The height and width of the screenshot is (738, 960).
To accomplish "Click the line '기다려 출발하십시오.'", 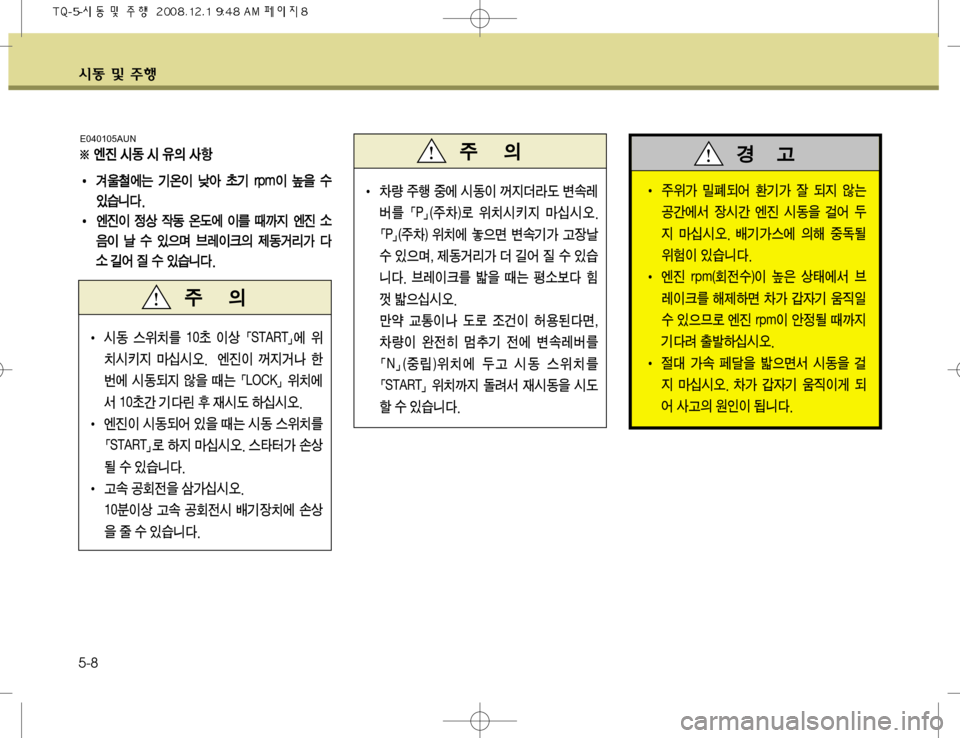I will pyautogui.click(x=718, y=341).
